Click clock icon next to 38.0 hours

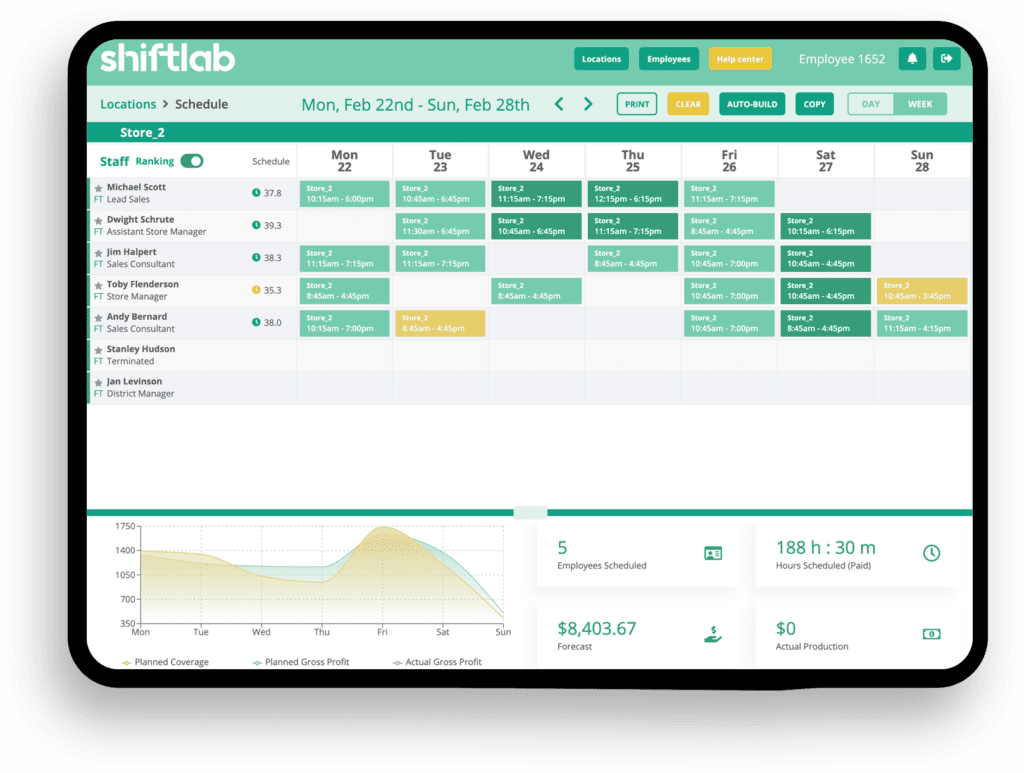pos(256,322)
